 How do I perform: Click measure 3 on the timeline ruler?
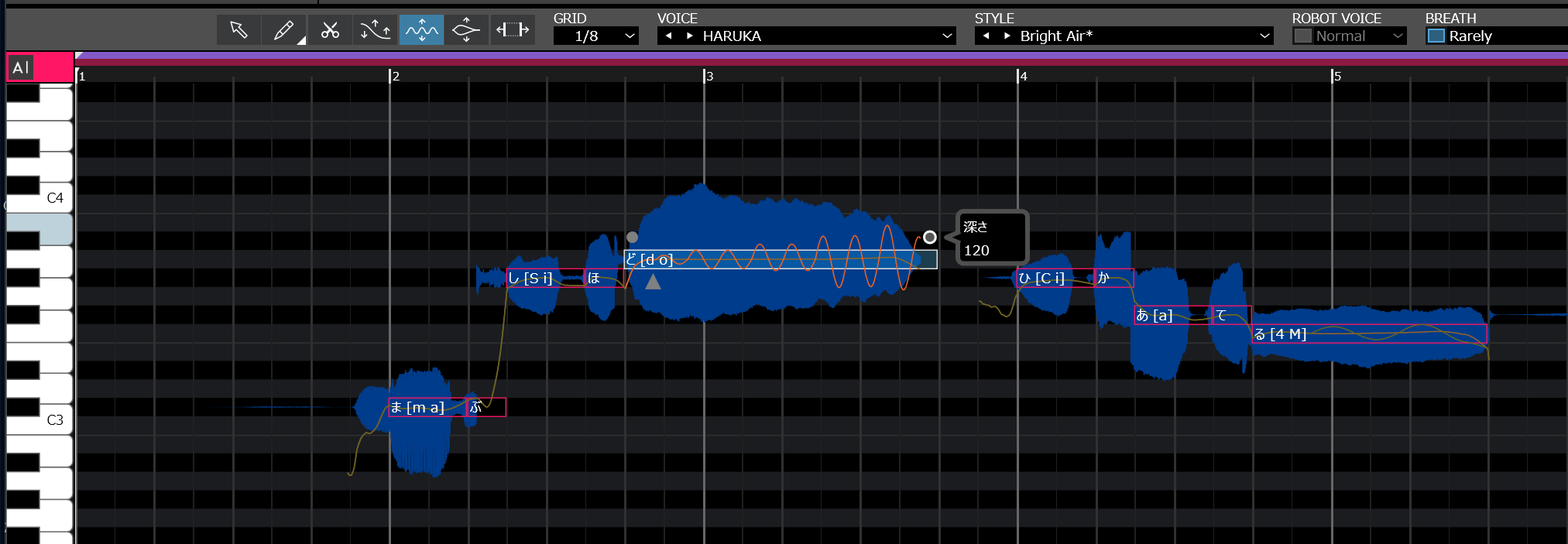point(709,76)
